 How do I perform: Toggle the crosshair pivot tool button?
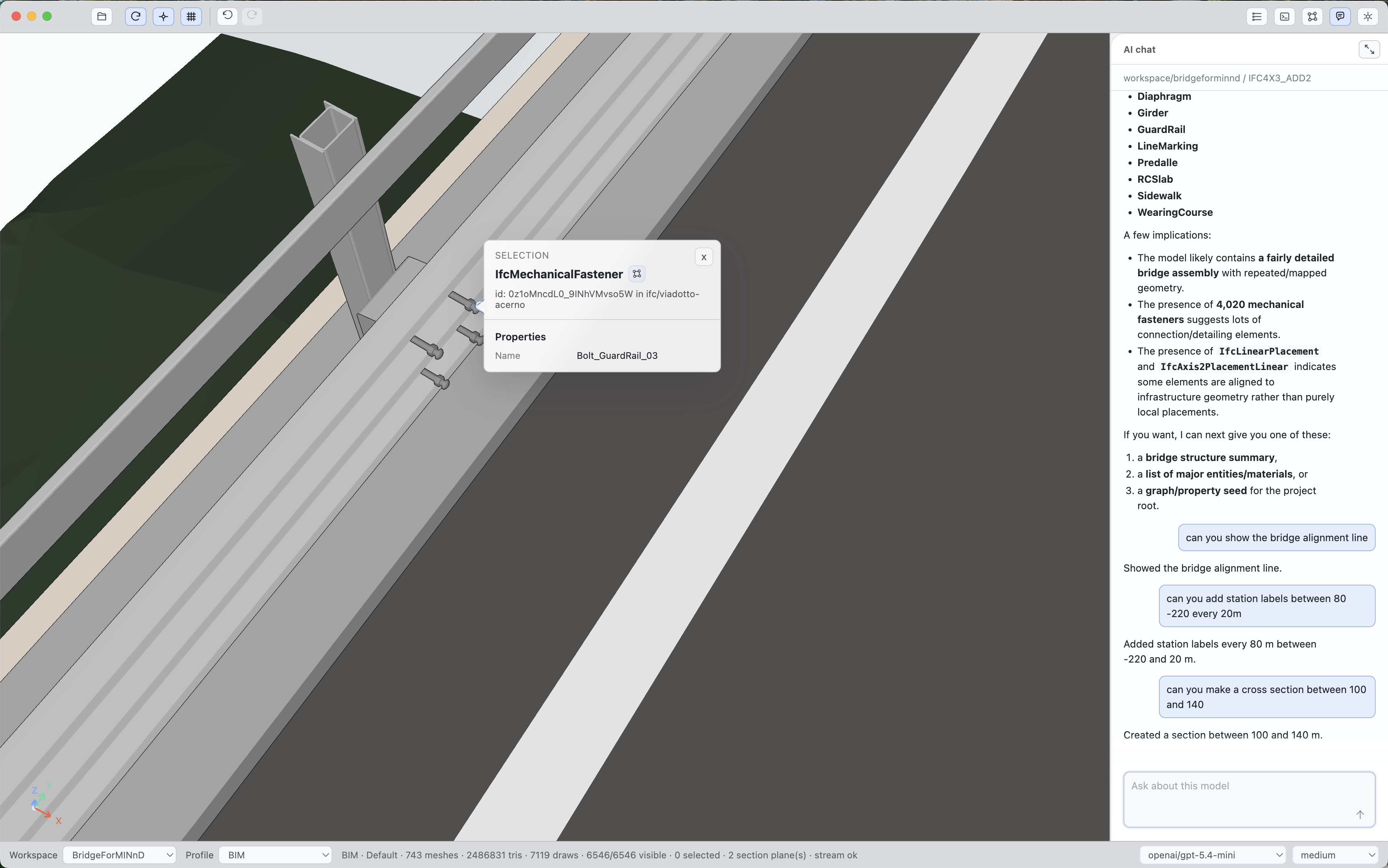[163, 17]
